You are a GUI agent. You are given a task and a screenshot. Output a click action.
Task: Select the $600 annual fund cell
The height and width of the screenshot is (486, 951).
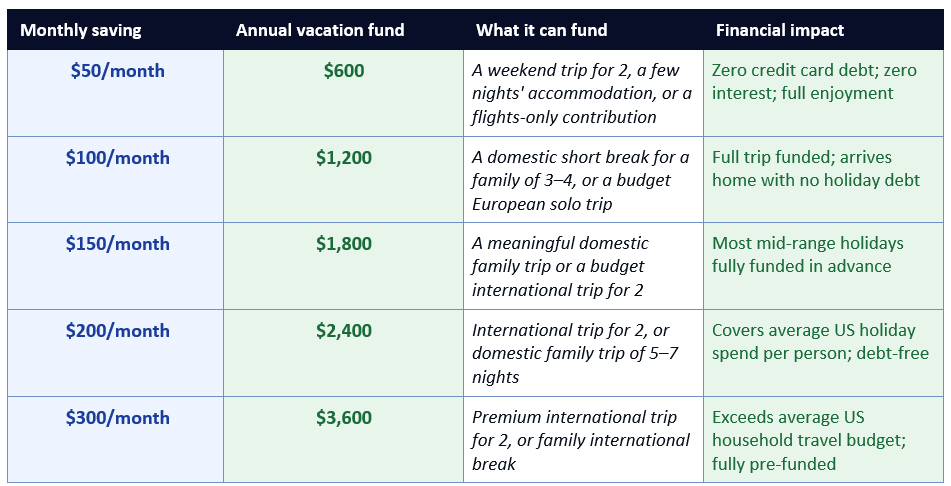[x=343, y=93]
